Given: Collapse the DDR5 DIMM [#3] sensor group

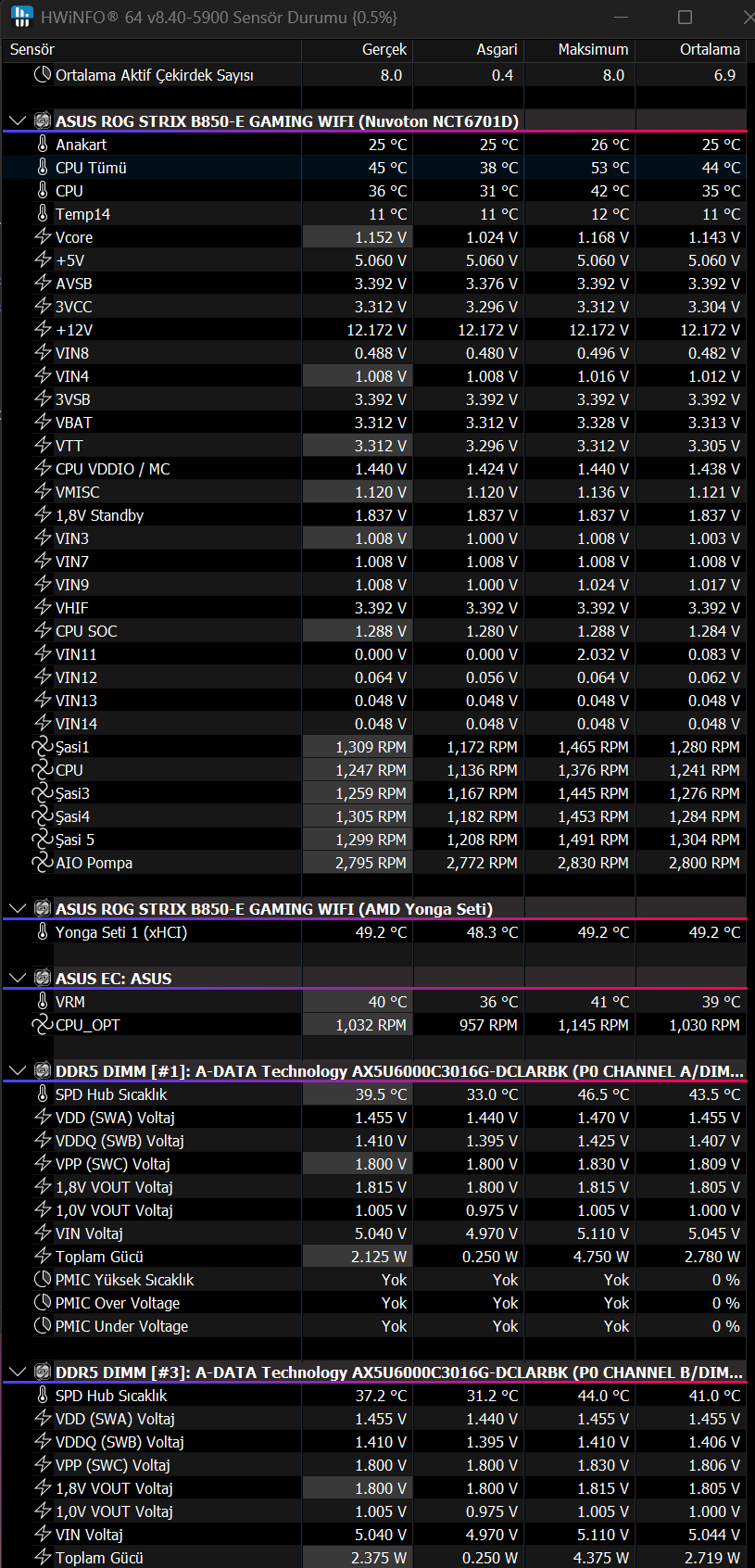Looking at the screenshot, I should [17, 1372].
